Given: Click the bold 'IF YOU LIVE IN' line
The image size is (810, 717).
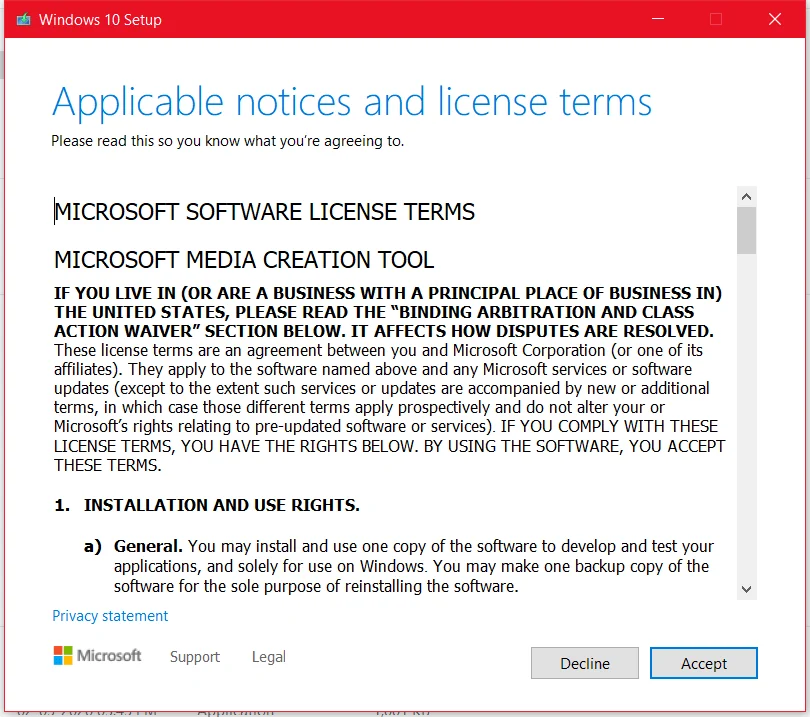Looking at the screenshot, I should click(387, 293).
